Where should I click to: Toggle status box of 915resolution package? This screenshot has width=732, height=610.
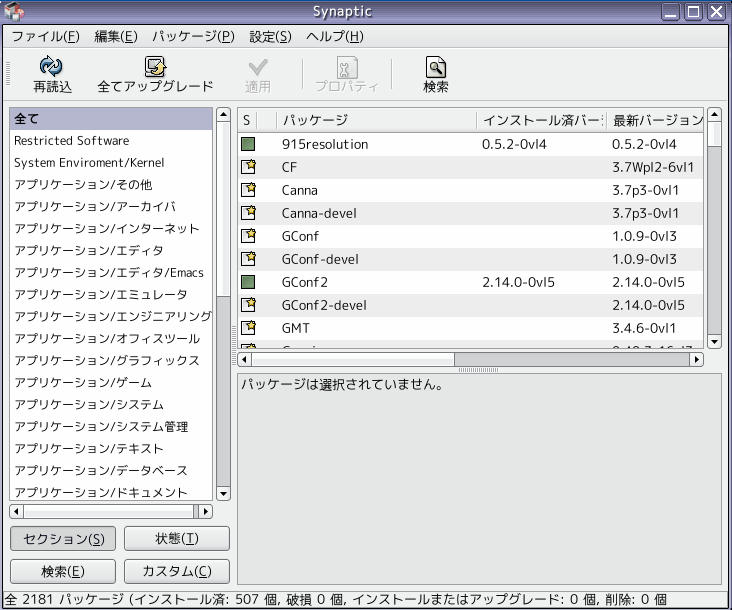248,144
